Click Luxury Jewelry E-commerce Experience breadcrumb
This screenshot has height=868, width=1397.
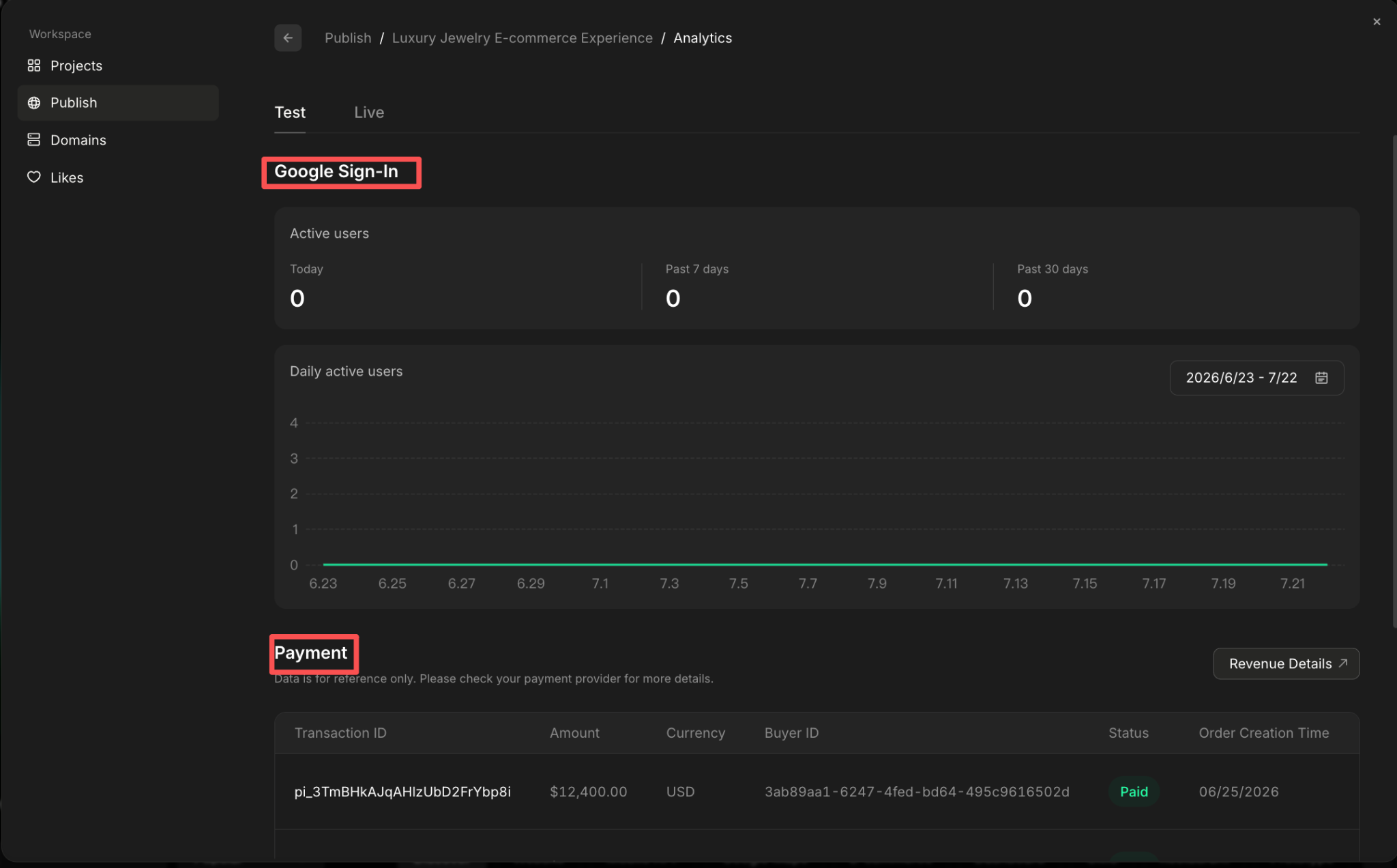[x=523, y=38]
